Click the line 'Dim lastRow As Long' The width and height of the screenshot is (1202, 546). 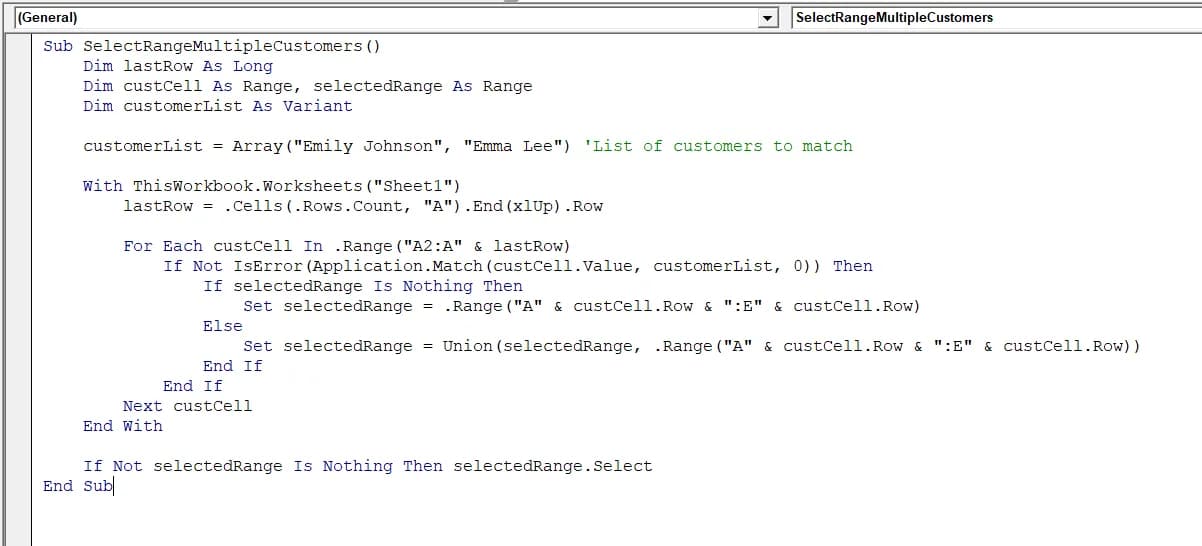point(178,66)
